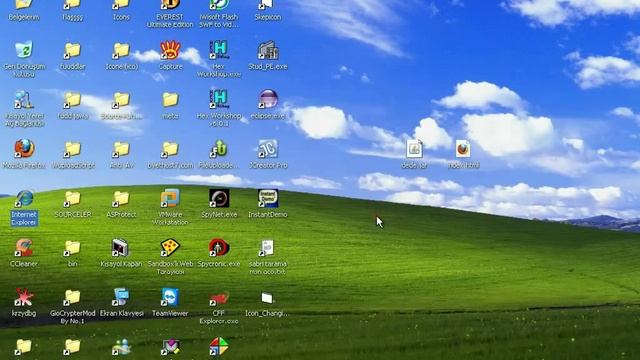Launch TeamViewer from desktop
Screen dimensions: 640x360
pos(170,297)
